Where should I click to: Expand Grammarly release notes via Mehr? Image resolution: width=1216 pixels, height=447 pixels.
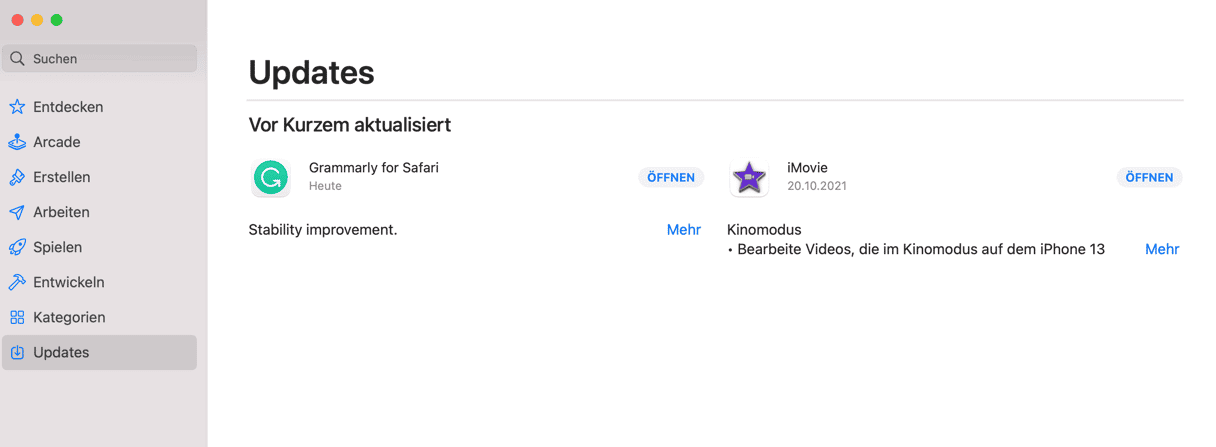(684, 230)
